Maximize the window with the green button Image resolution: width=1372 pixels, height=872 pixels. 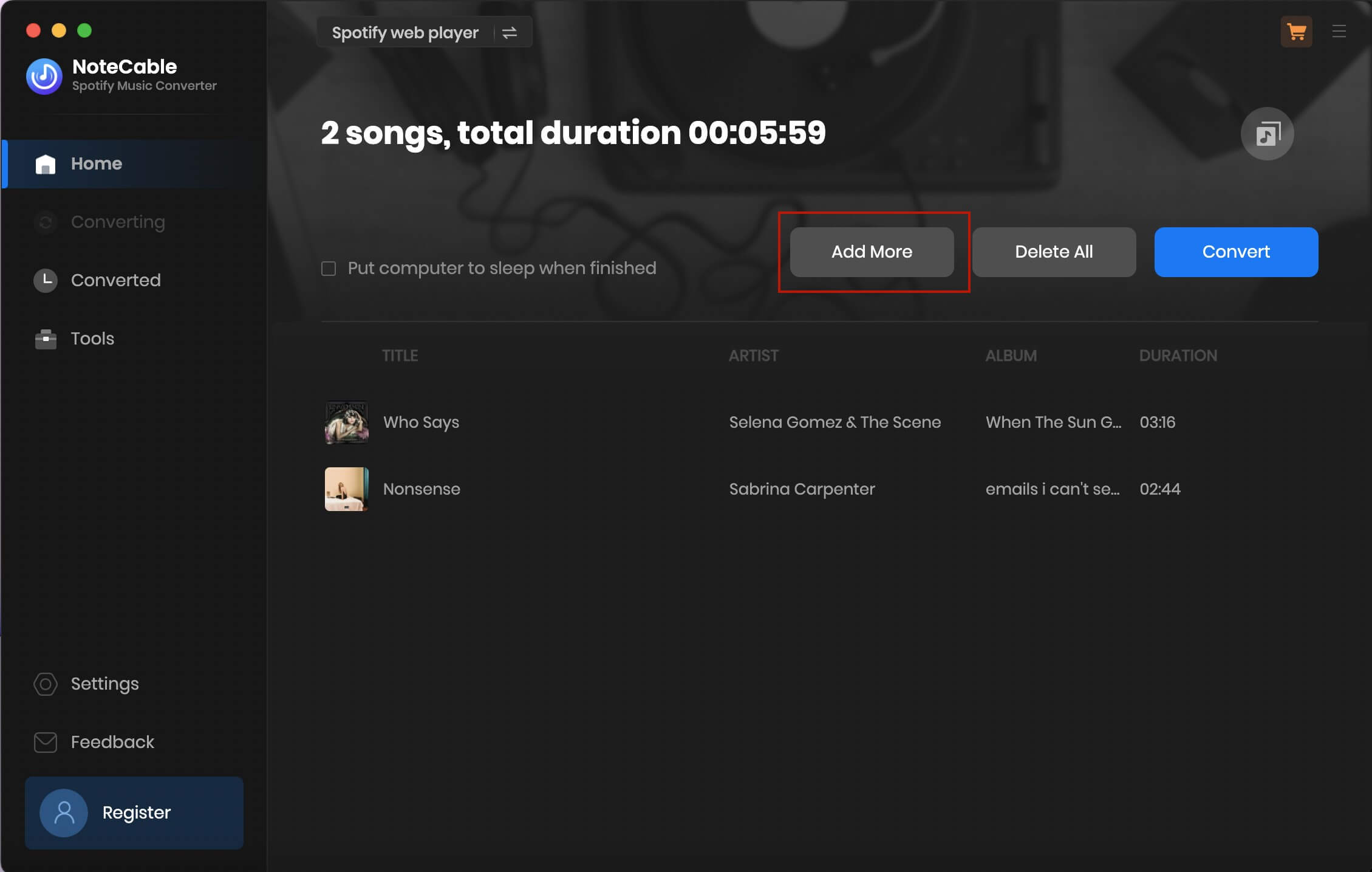pyautogui.click(x=84, y=30)
